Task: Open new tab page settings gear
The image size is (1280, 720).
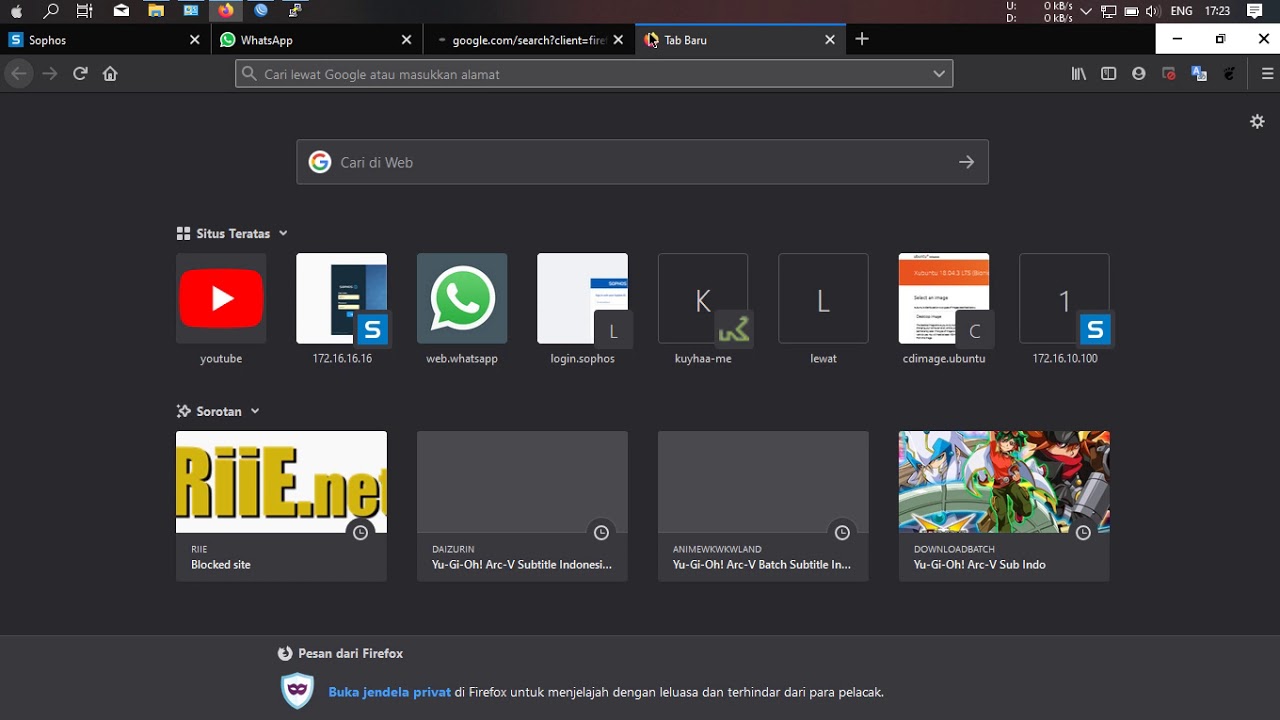Action: 1257,121
